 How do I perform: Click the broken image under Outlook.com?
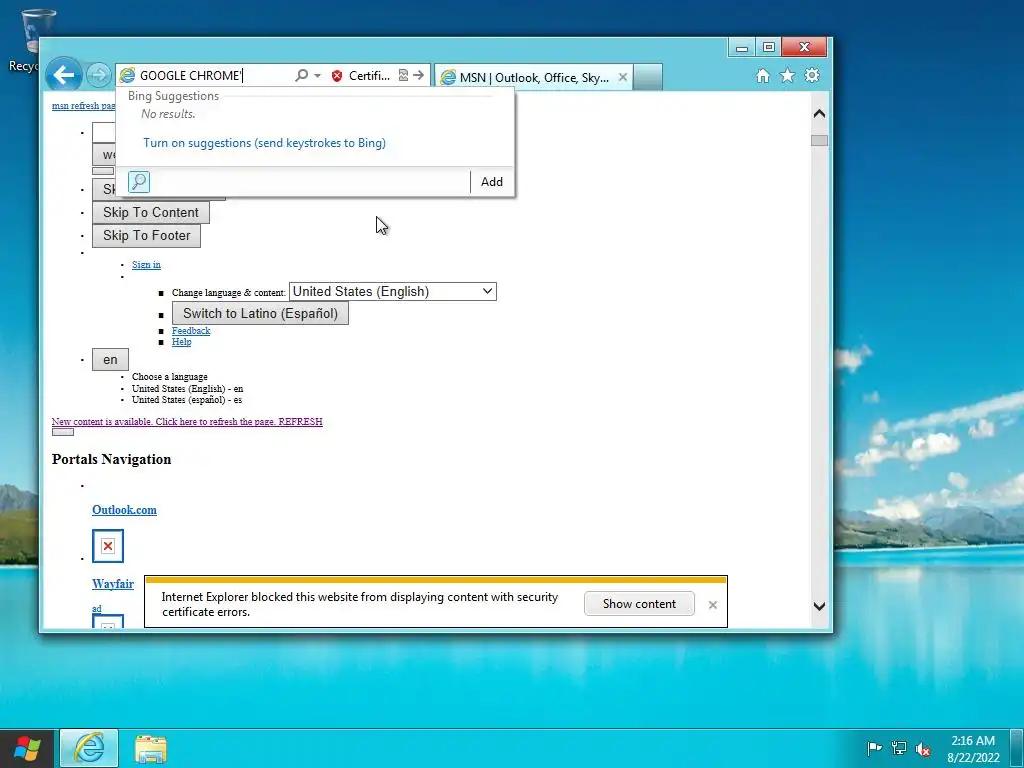point(108,546)
